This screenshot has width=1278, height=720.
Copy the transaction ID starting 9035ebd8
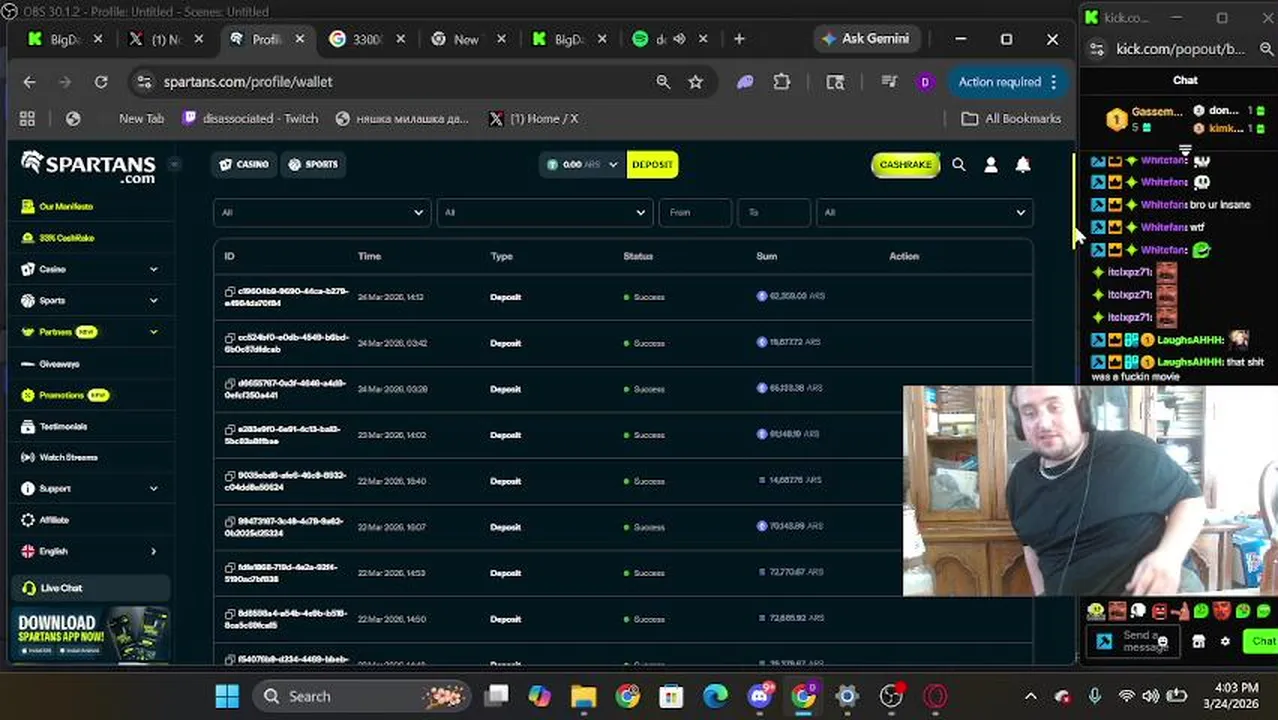(x=230, y=477)
